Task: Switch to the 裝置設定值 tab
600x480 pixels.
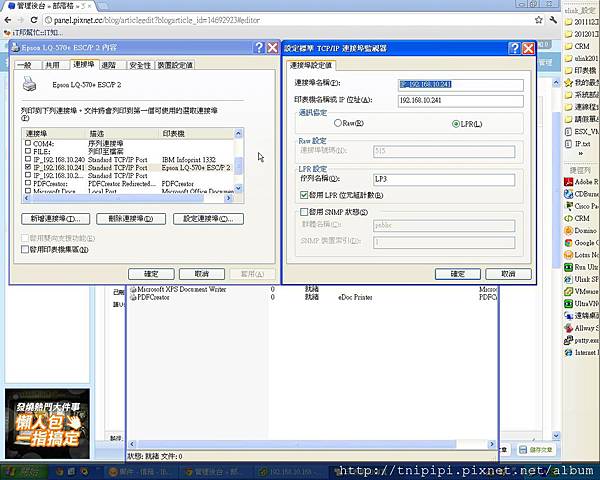Action: (x=175, y=65)
